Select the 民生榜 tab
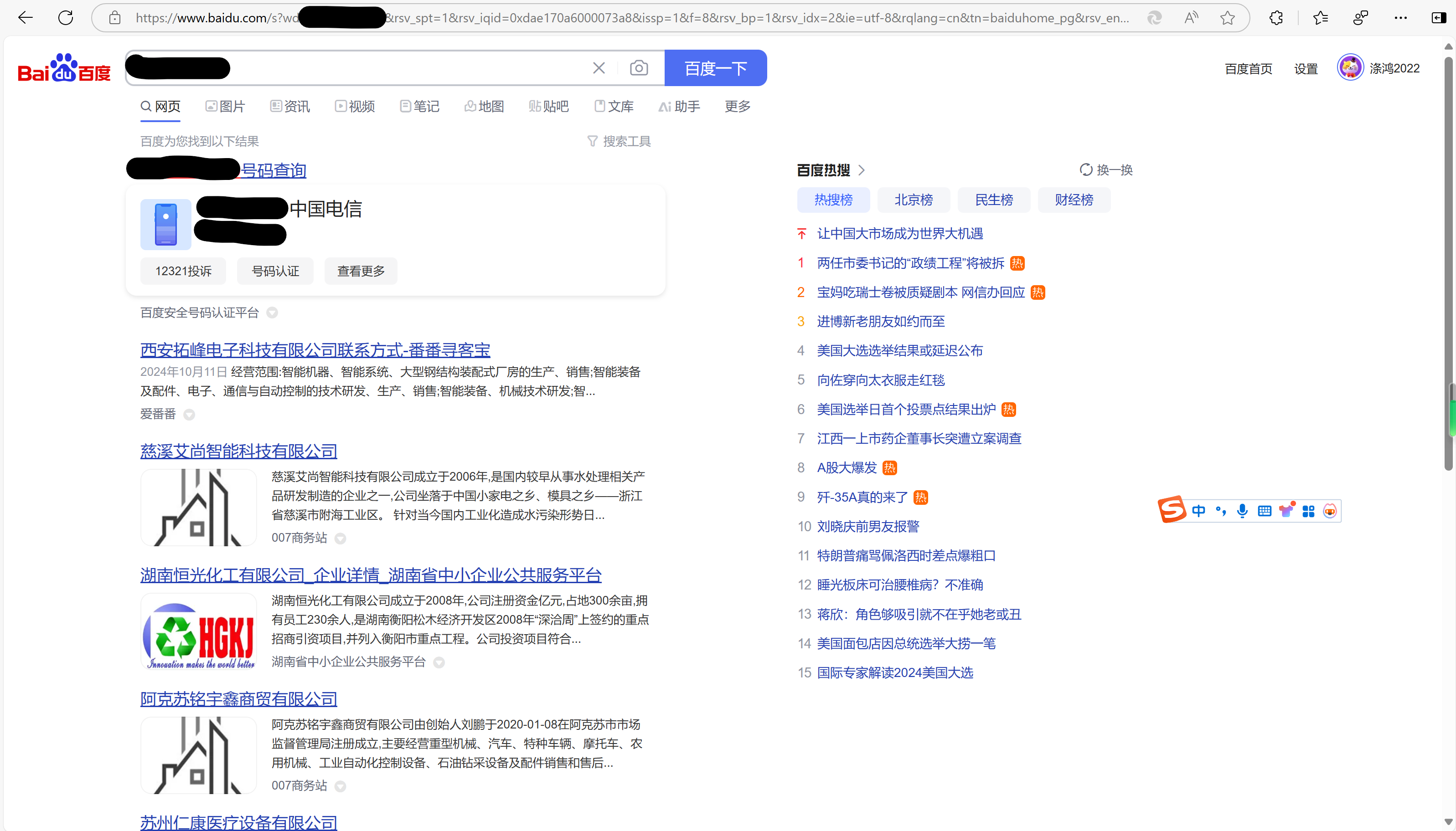This screenshot has height=831, width=1456. coord(994,200)
